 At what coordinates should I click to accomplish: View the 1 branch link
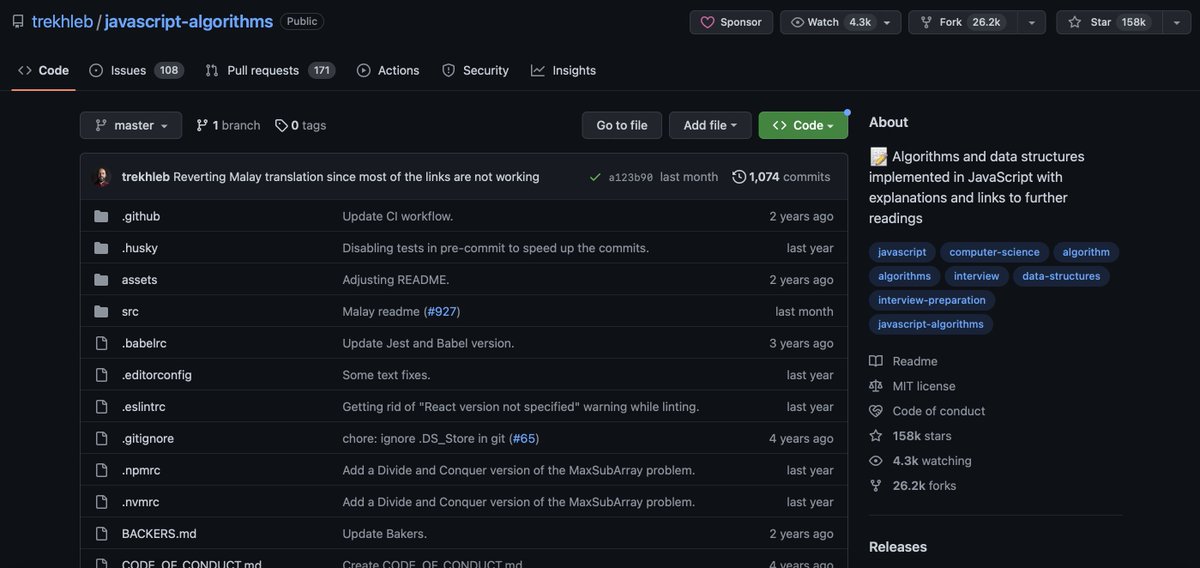pos(228,125)
